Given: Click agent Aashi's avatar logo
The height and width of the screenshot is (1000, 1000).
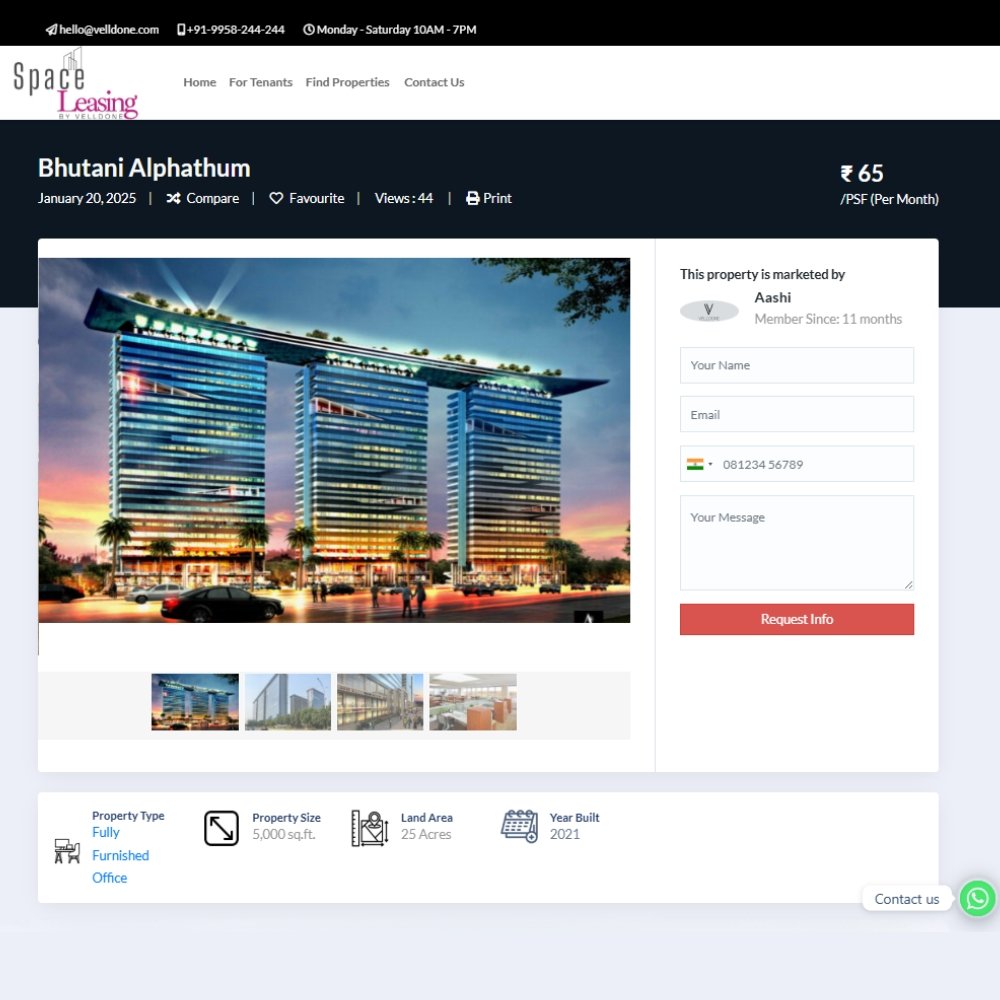Looking at the screenshot, I should tap(709, 311).
